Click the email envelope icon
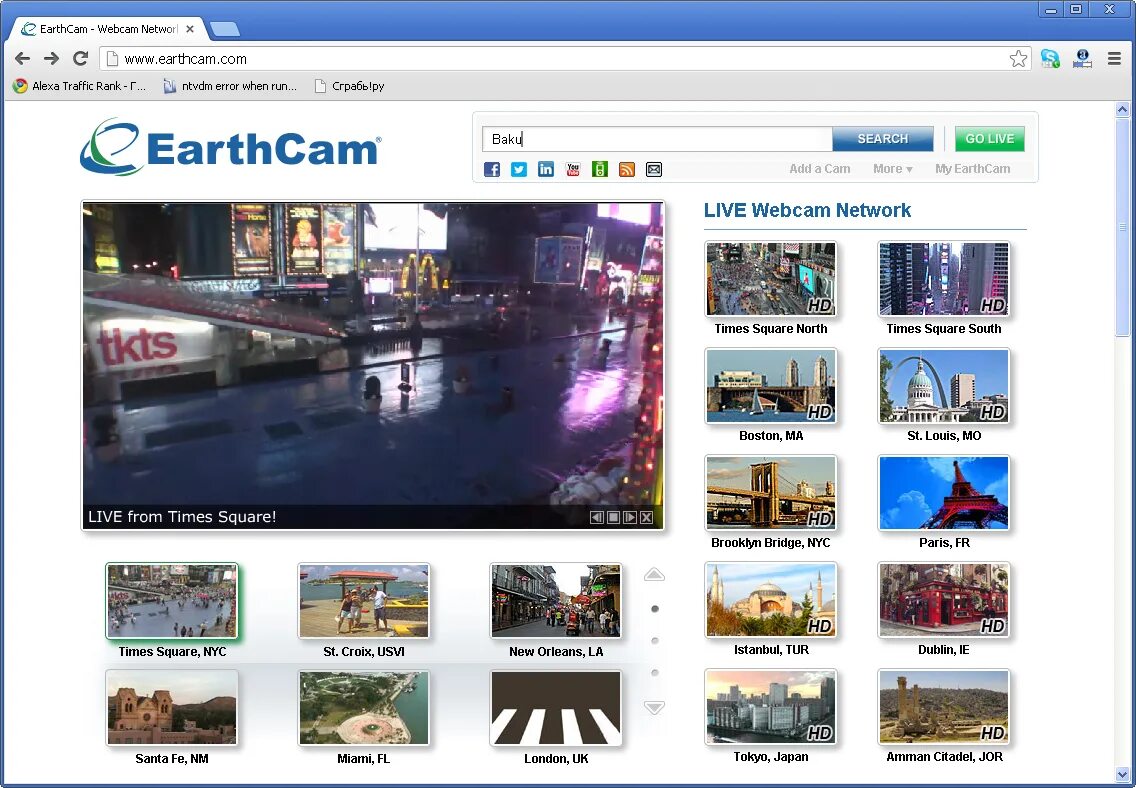The height and width of the screenshot is (788, 1136). pos(653,169)
